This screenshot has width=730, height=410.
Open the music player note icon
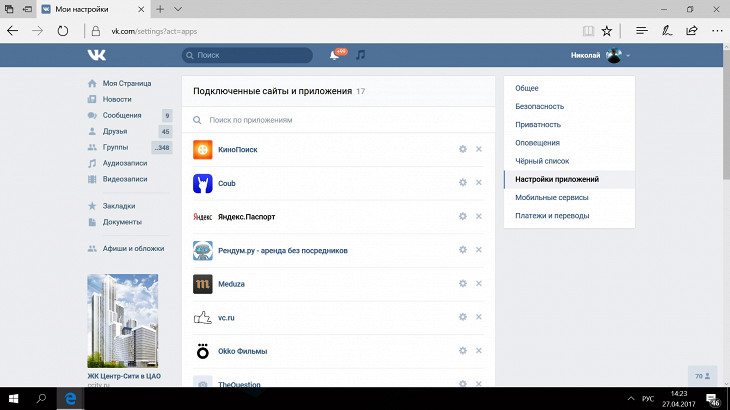pos(360,55)
